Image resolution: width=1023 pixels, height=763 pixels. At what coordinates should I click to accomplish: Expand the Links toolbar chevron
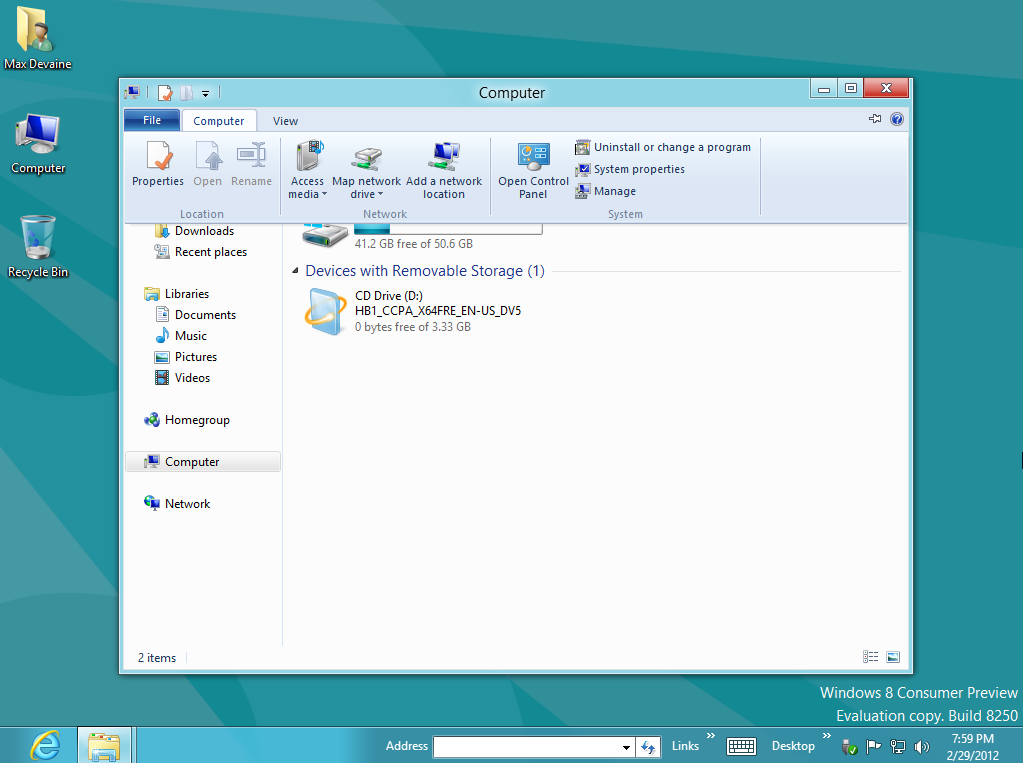click(710, 736)
